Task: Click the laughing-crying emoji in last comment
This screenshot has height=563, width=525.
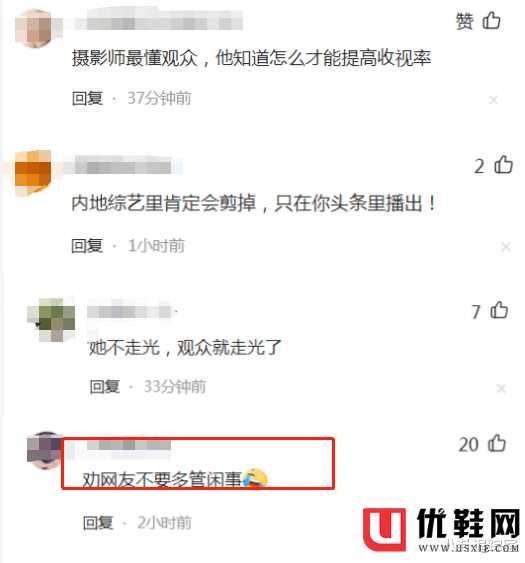Action: point(255,478)
